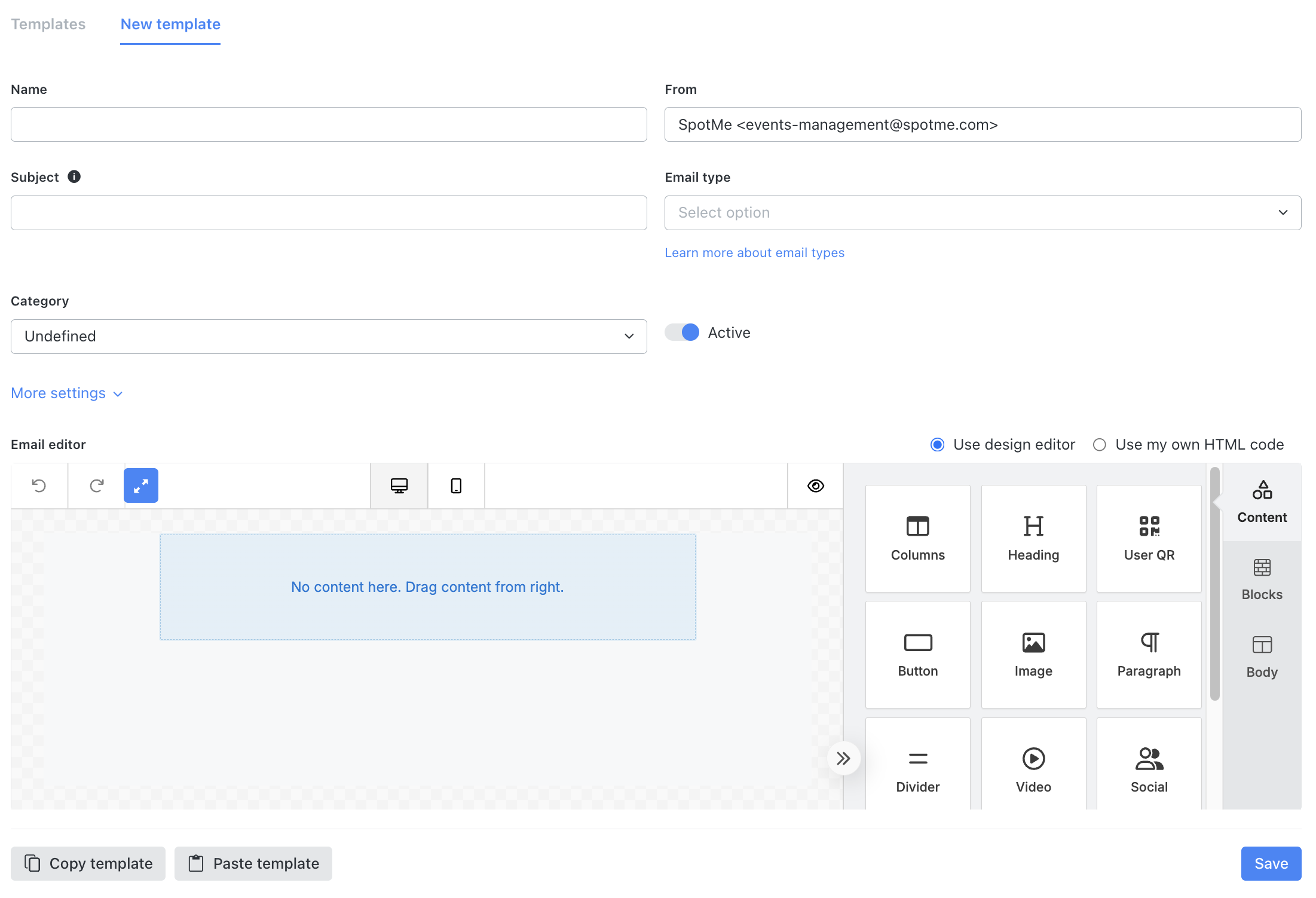1316x898 pixels.
Task: Switch to the Body panel tab
Action: coord(1262,657)
